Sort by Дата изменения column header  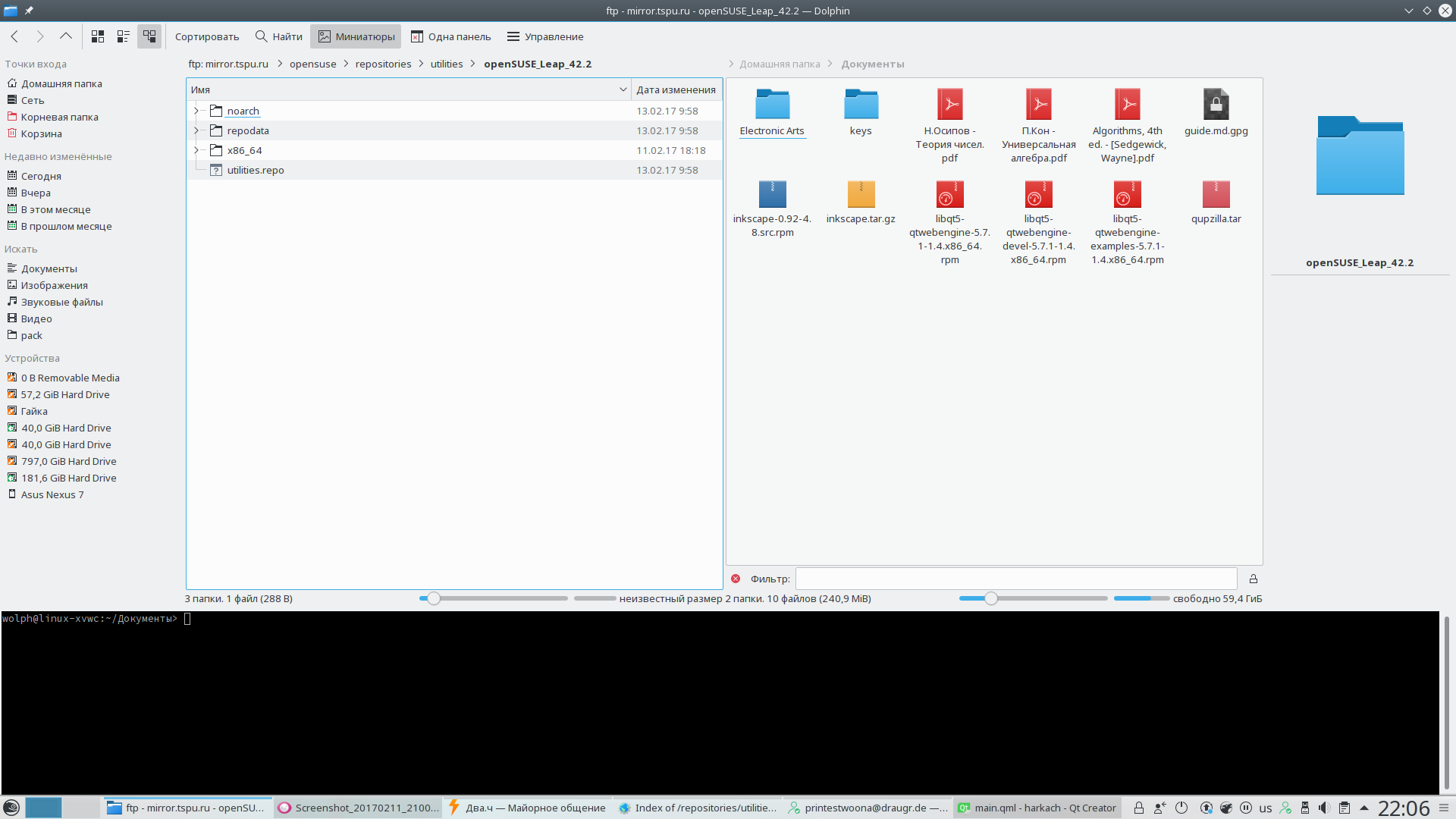click(x=676, y=89)
